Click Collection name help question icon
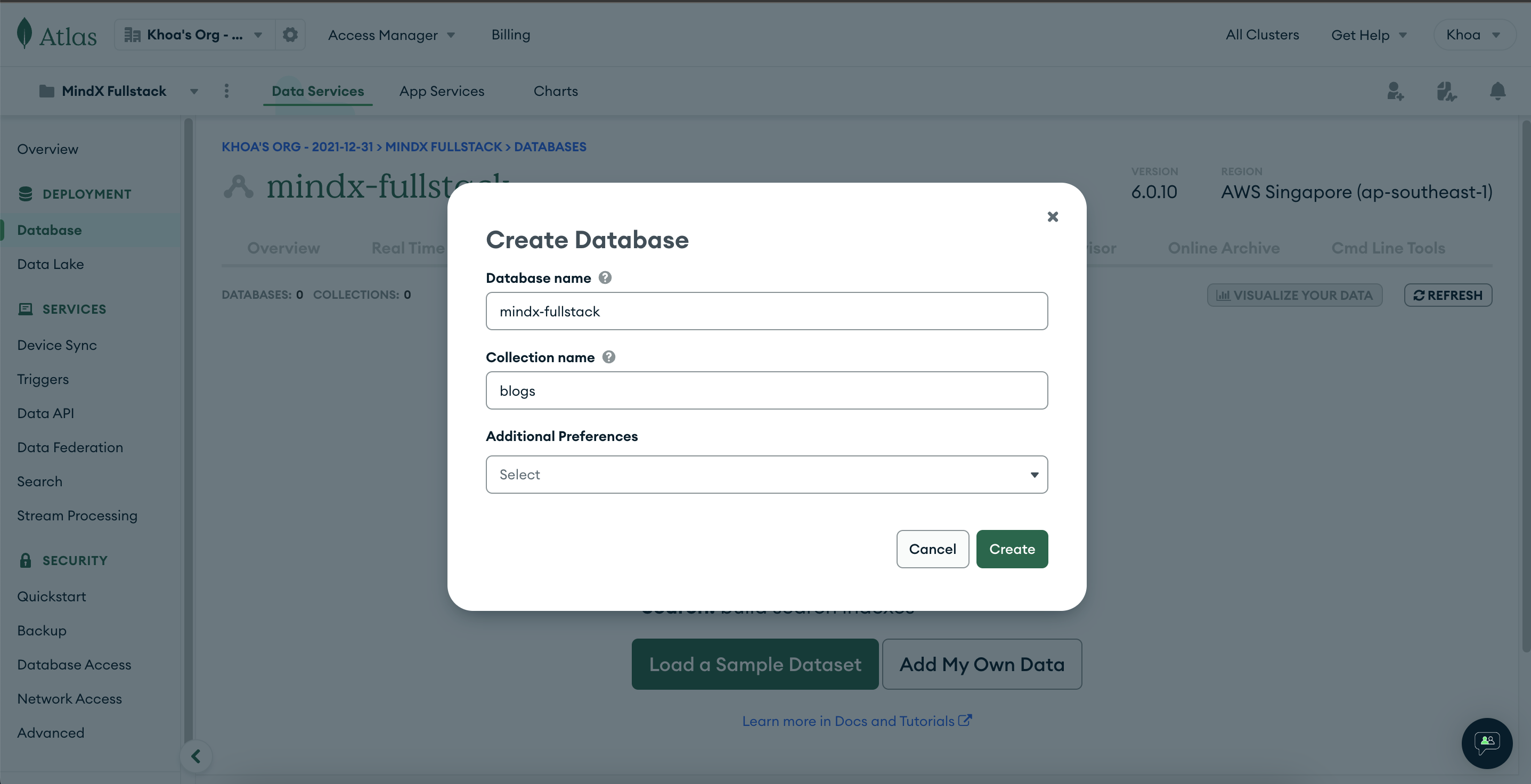Viewport: 1531px width, 784px height. (608, 357)
